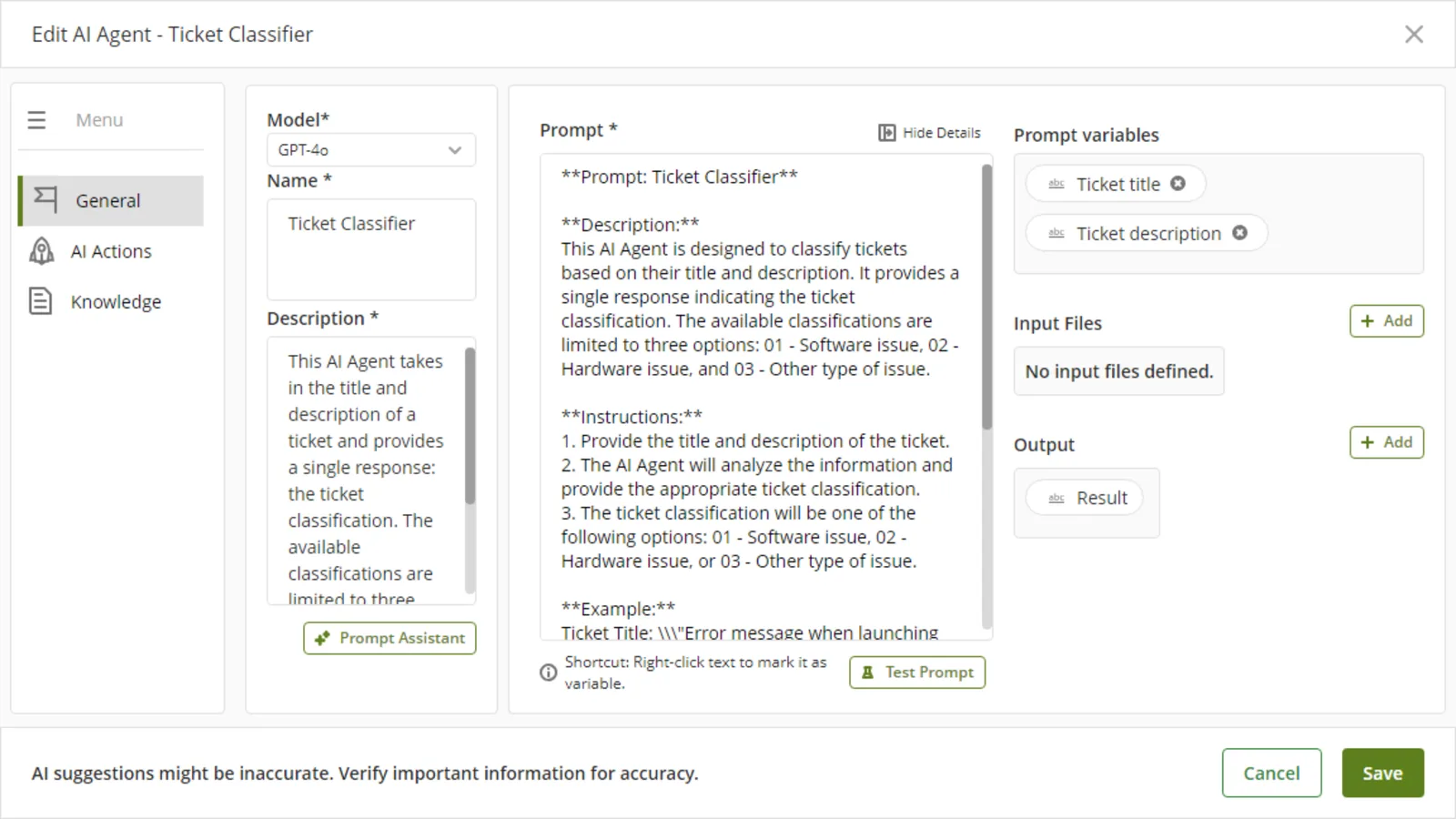Switch to the AI Actions menu item
Image resolution: width=1456 pixels, height=819 pixels.
coord(111,251)
